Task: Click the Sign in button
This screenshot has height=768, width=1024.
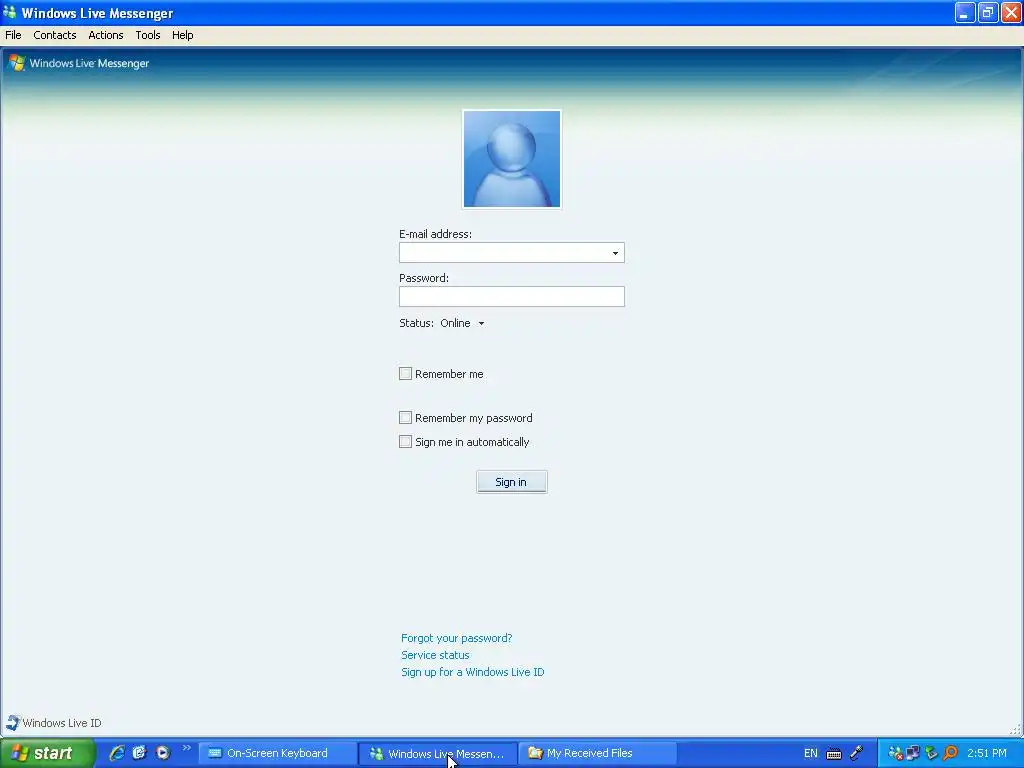Action: [511, 482]
